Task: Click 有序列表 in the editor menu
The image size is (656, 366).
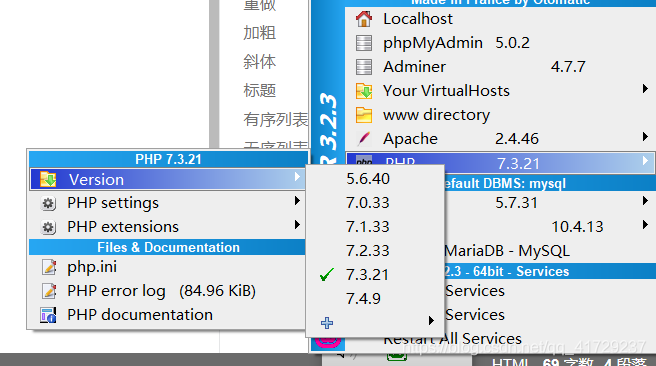Action: (276, 120)
